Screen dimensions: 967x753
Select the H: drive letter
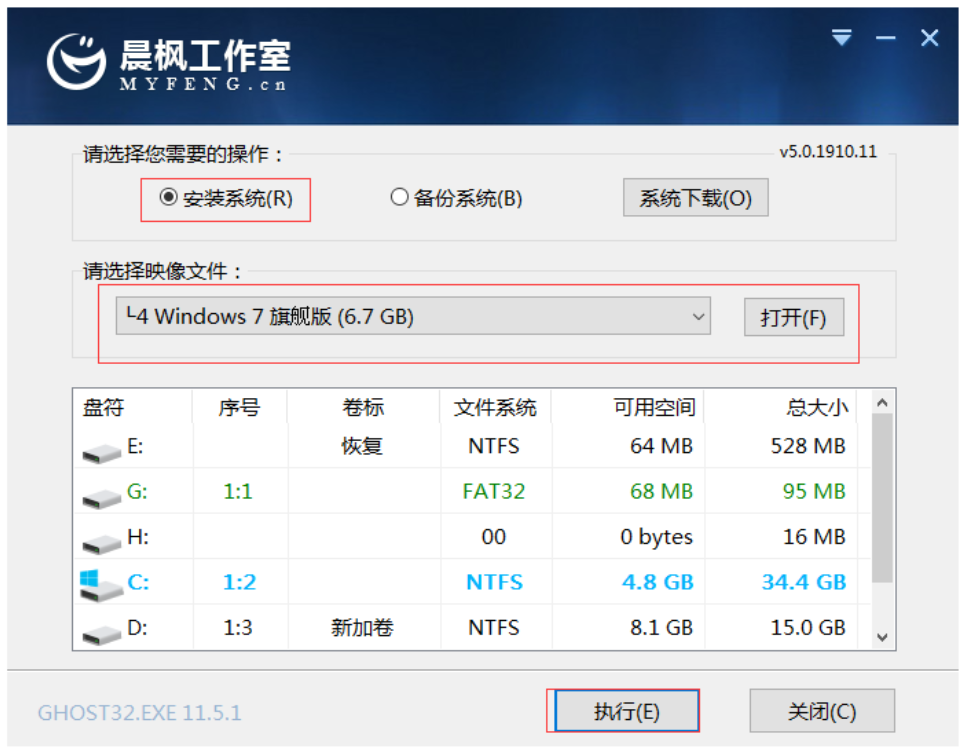[138, 537]
